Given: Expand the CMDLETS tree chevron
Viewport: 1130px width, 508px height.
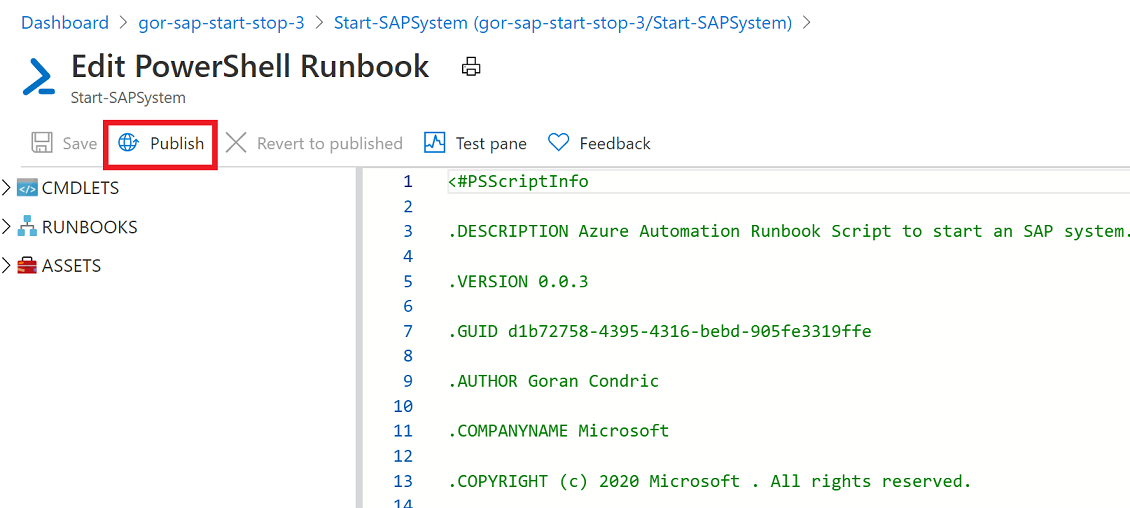Looking at the screenshot, I should [6, 188].
